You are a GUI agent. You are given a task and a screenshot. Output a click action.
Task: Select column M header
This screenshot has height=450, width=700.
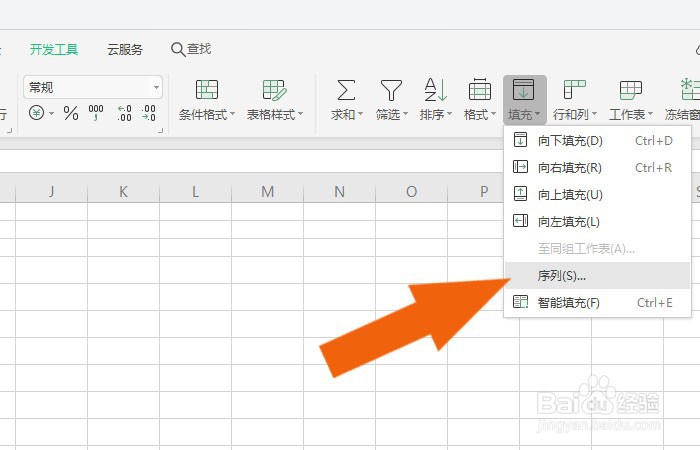[267, 192]
